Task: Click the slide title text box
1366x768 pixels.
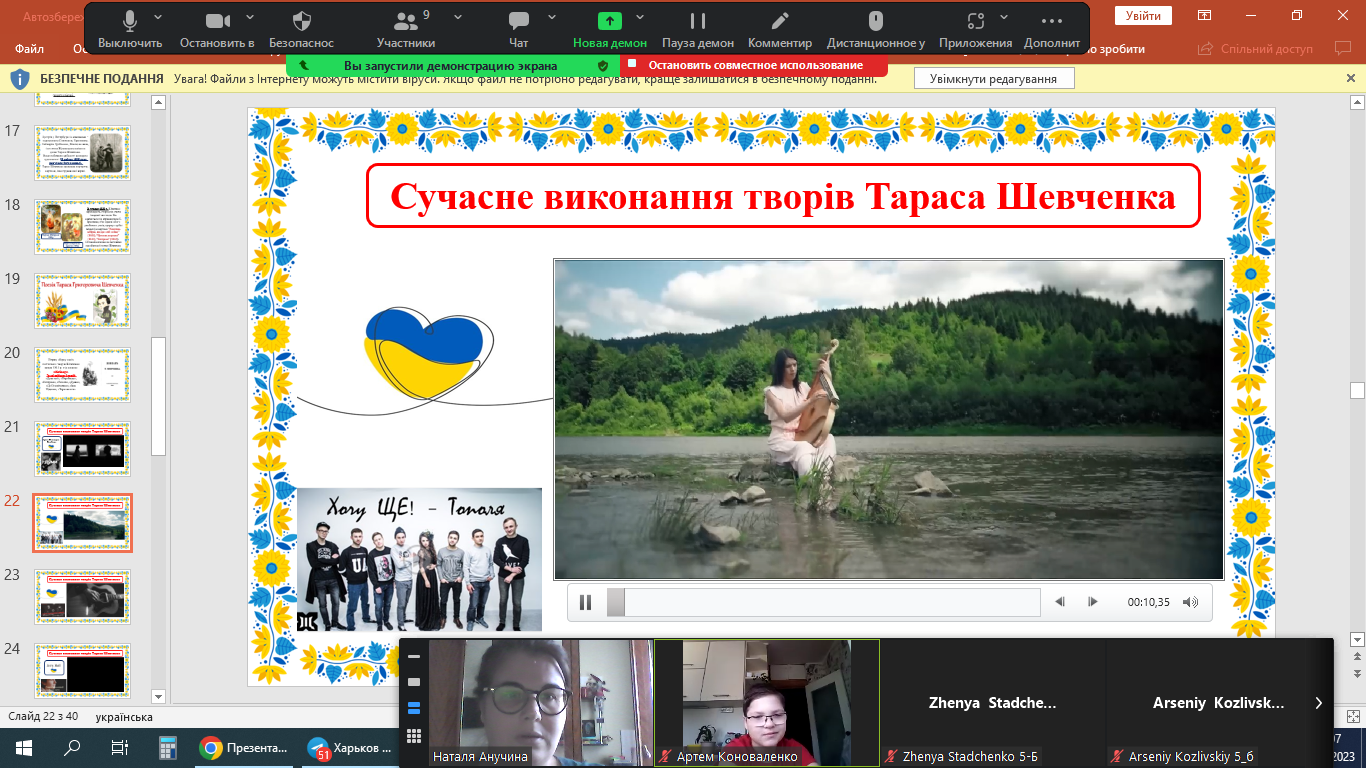Action: pos(783,196)
